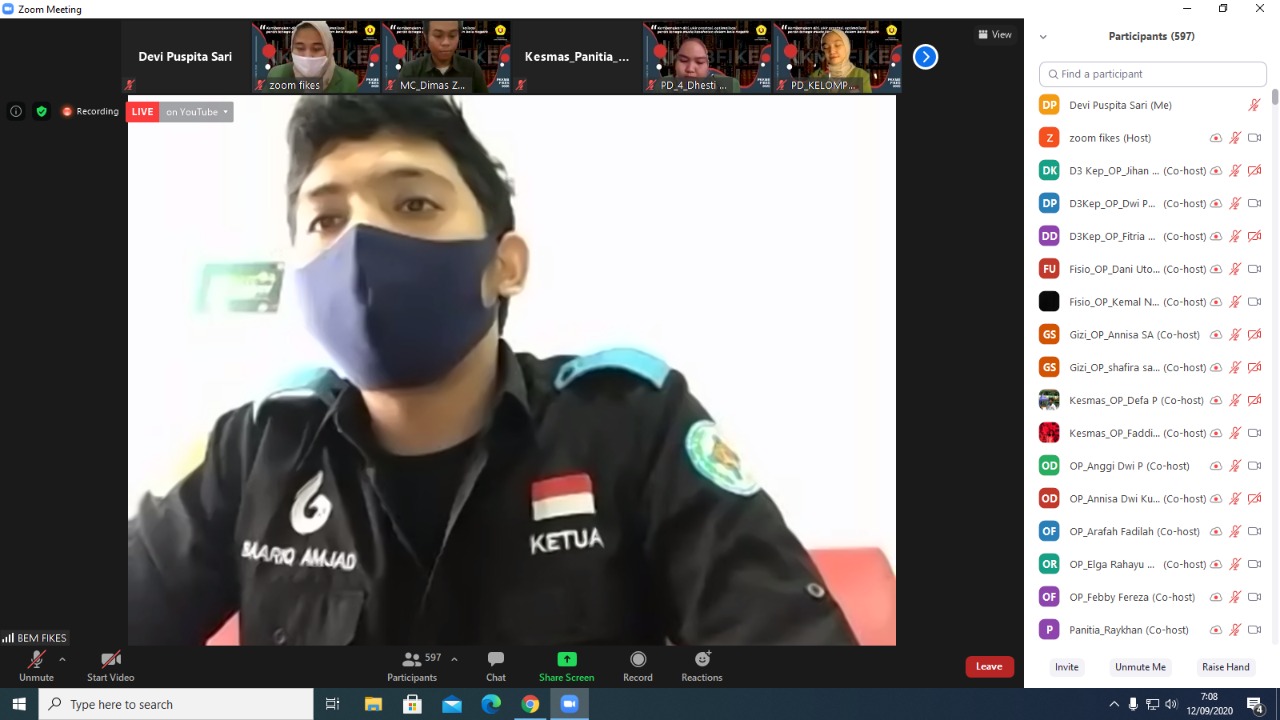Collapse Participants panel using chevron
This screenshot has width=1280, height=720.
(x=1043, y=37)
